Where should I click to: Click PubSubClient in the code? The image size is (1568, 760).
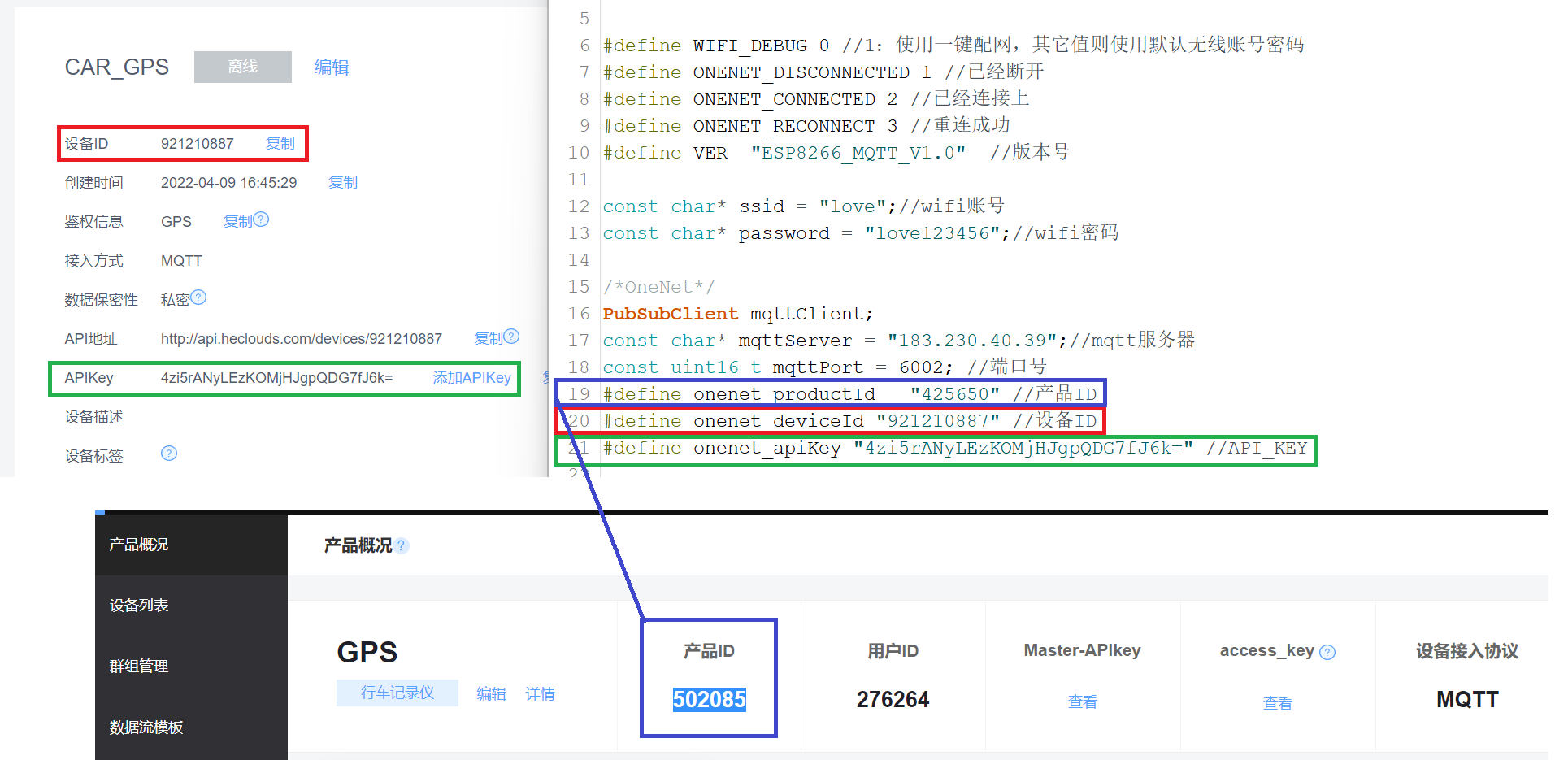coord(671,314)
